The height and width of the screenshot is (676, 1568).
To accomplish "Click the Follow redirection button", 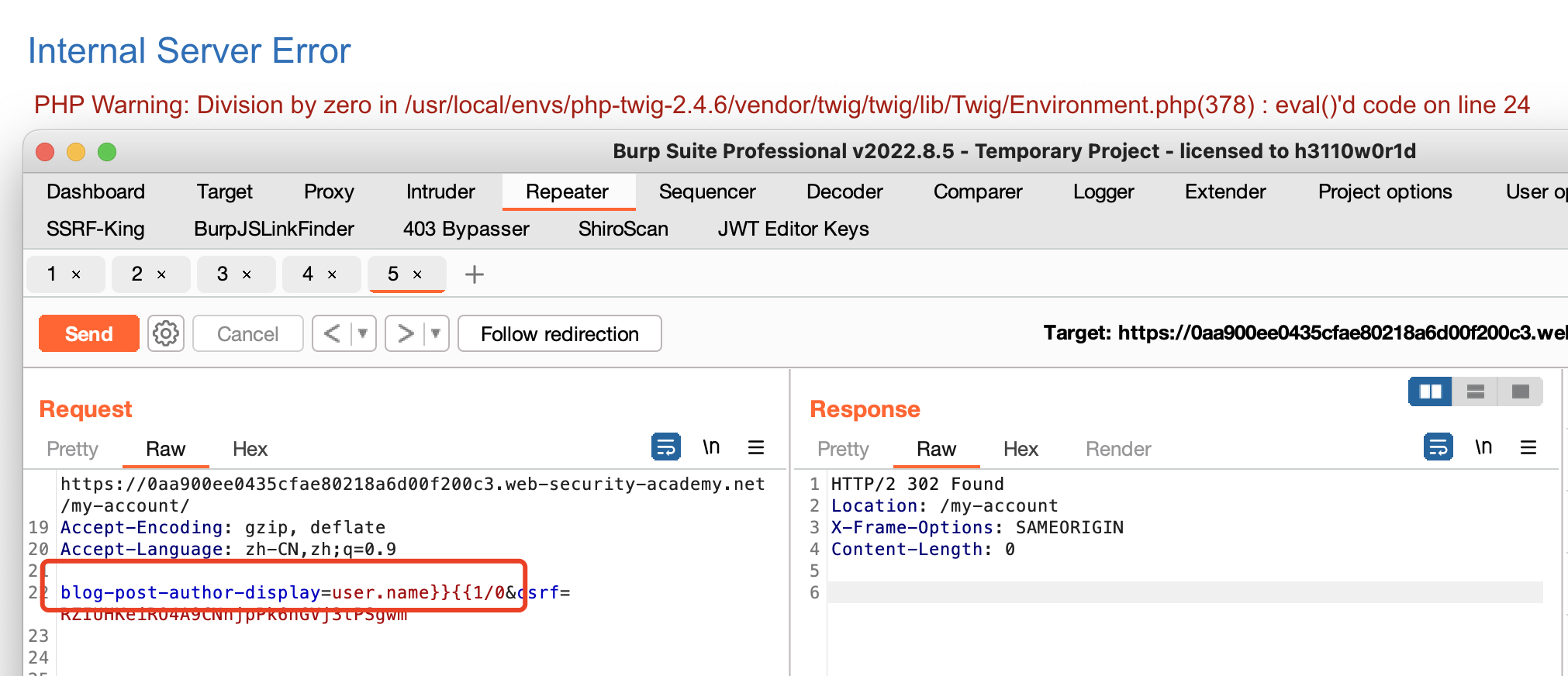I will click(560, 333).
